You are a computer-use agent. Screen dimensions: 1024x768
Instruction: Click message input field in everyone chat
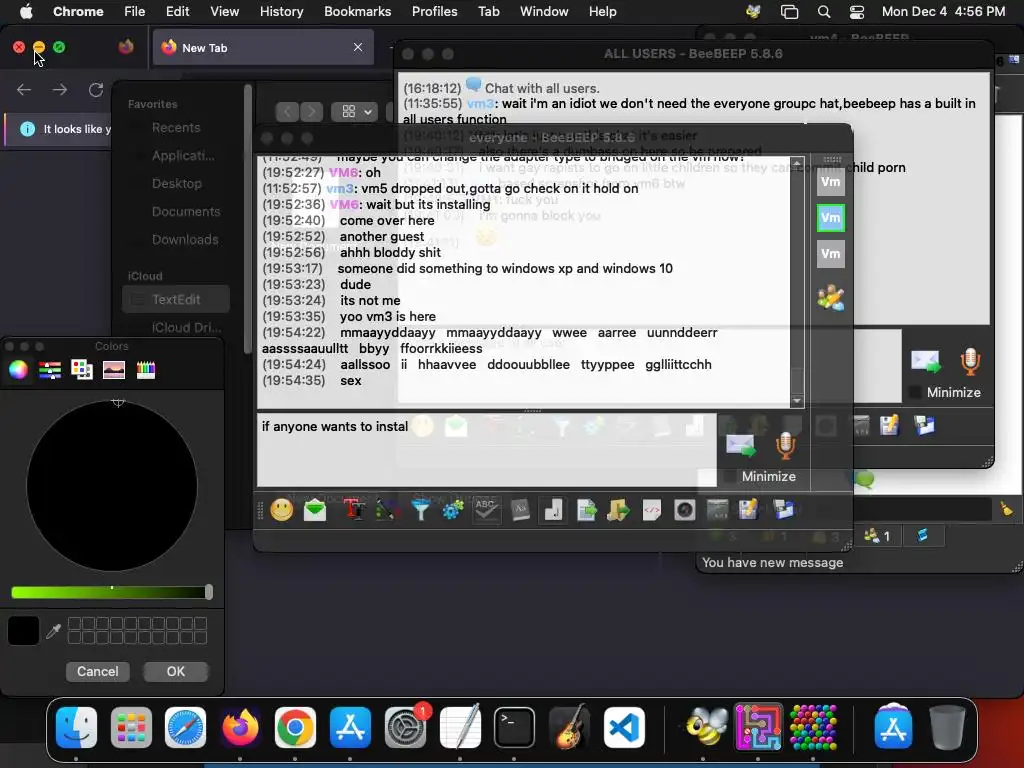click(486, 450)
